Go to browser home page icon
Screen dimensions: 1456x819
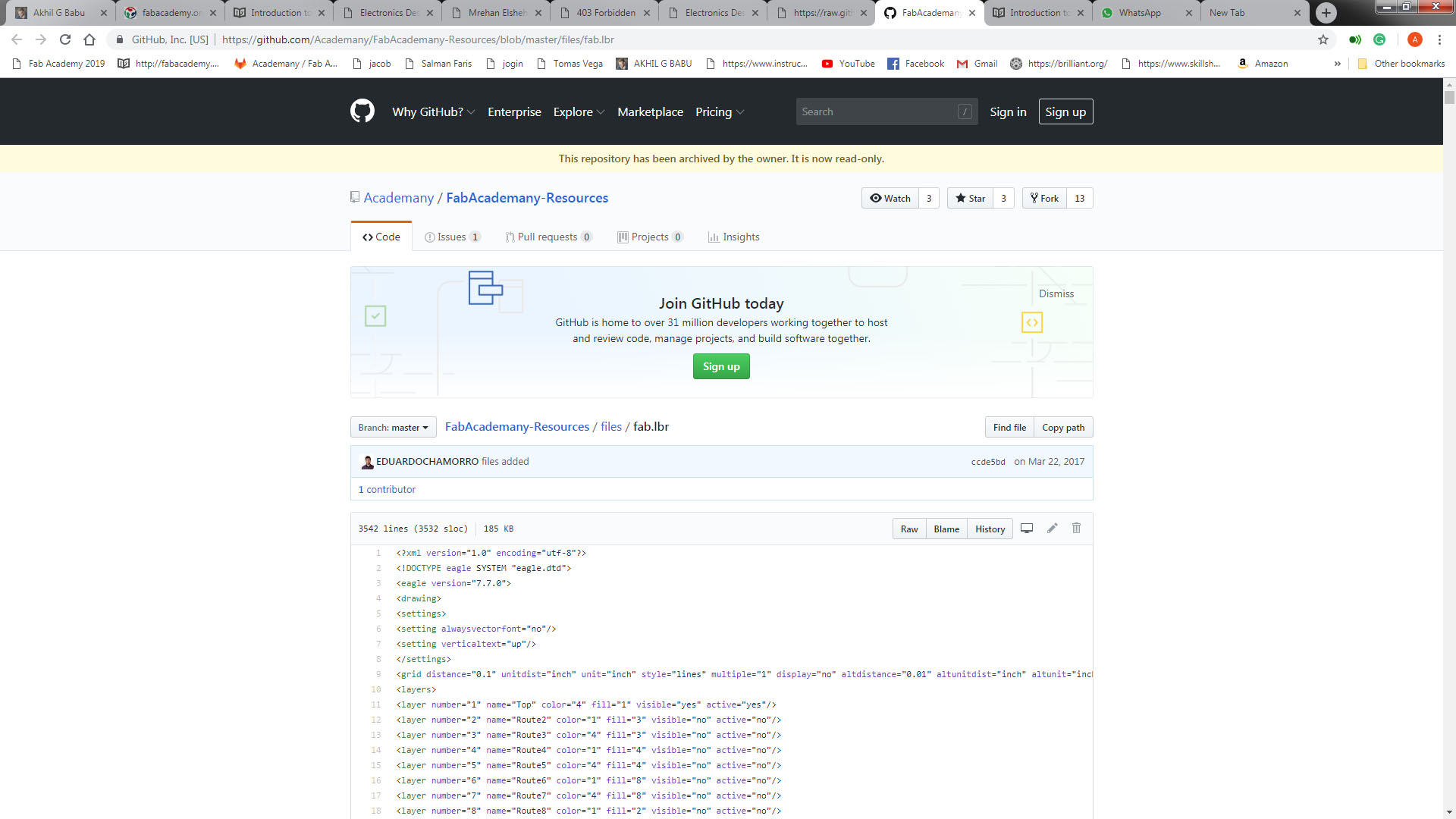pos(89,39)
